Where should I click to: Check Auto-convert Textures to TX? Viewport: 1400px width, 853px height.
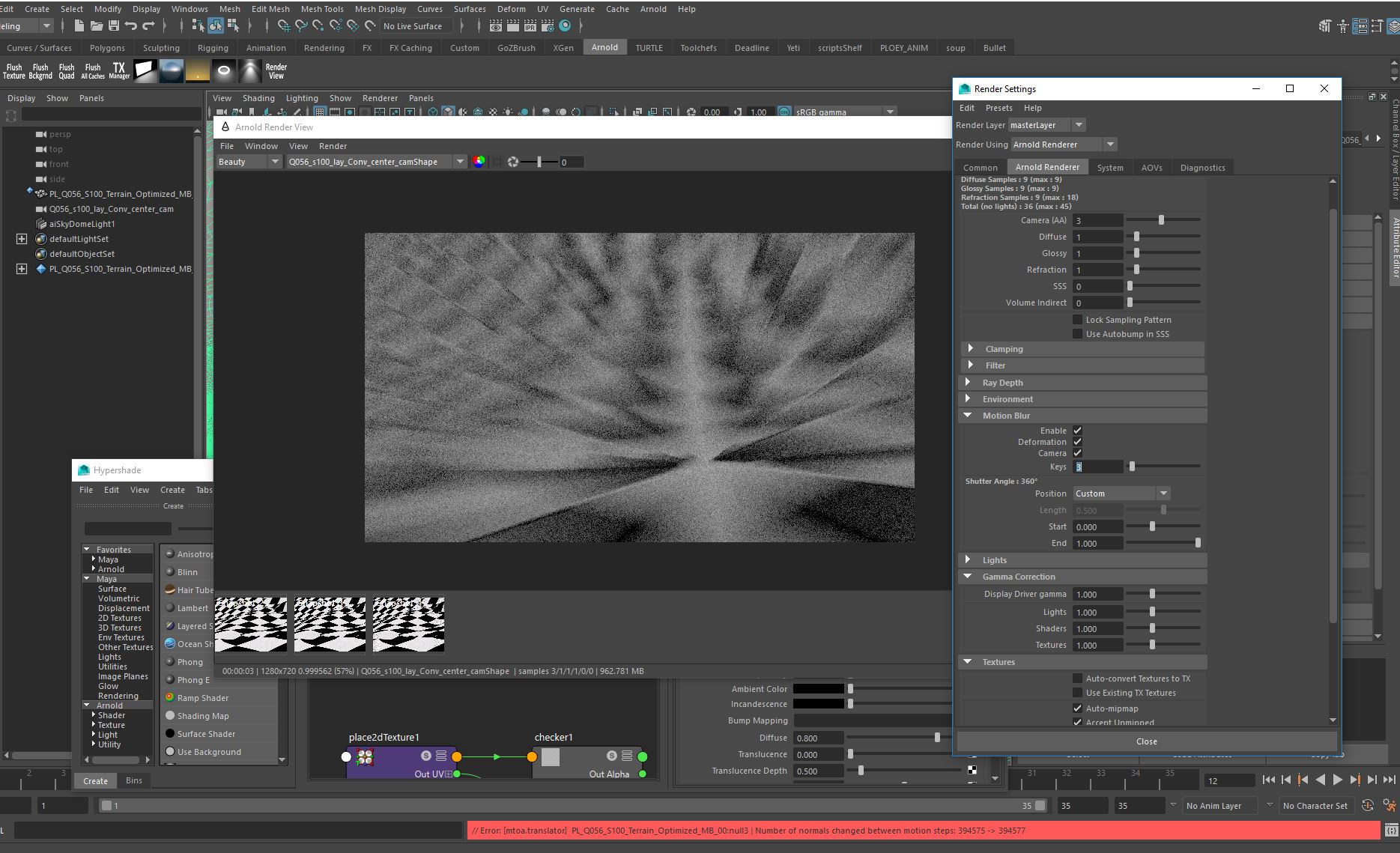1077,679
